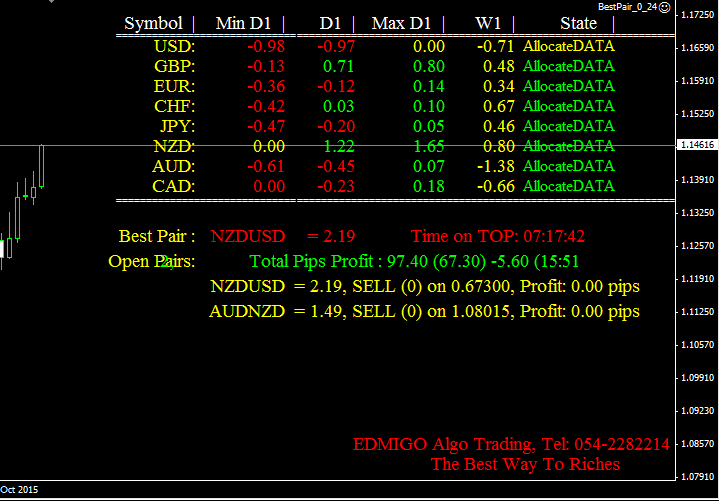Click the Total Pips Profit summary line
This screenshot has width=719, height=501.
[414, 261]
